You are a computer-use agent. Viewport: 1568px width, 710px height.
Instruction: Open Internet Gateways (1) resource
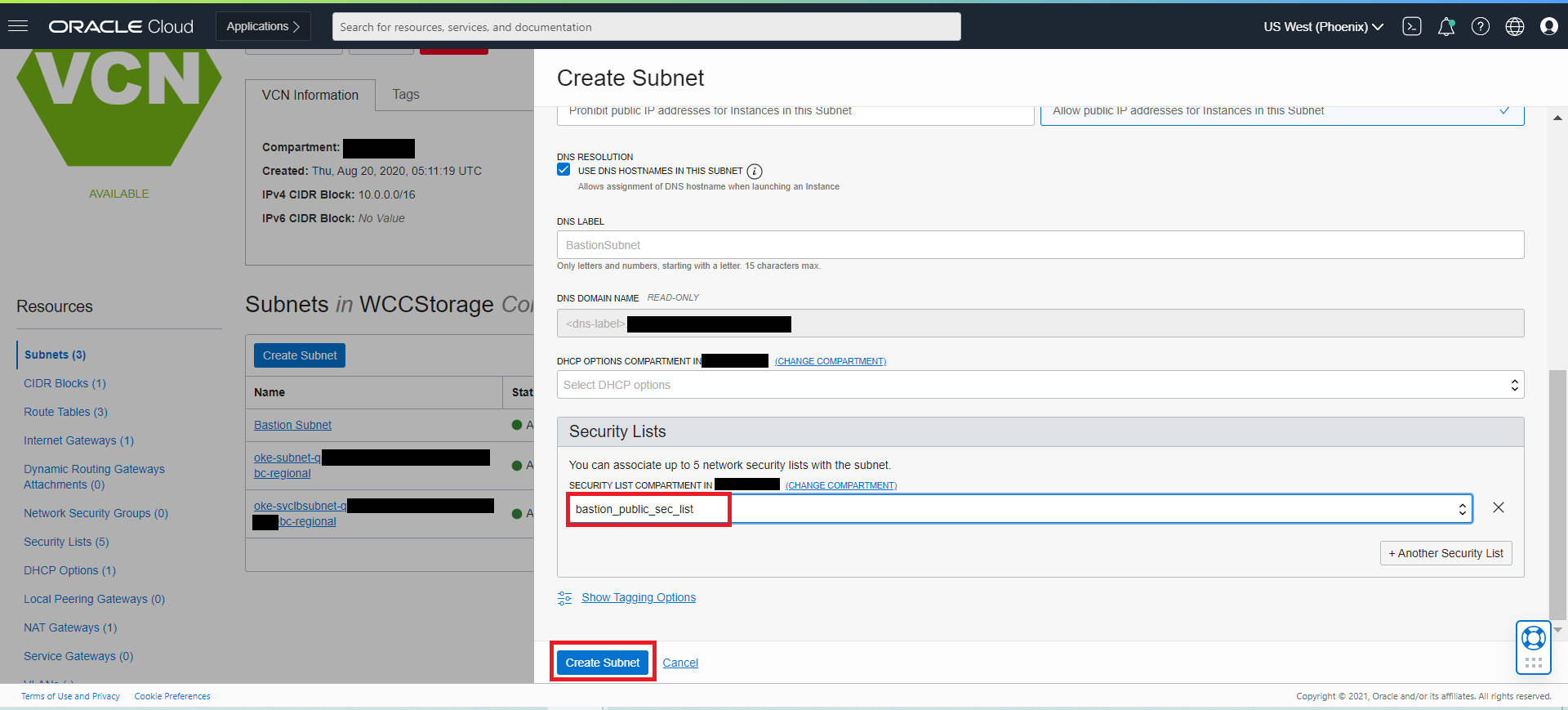click(78, 440)
